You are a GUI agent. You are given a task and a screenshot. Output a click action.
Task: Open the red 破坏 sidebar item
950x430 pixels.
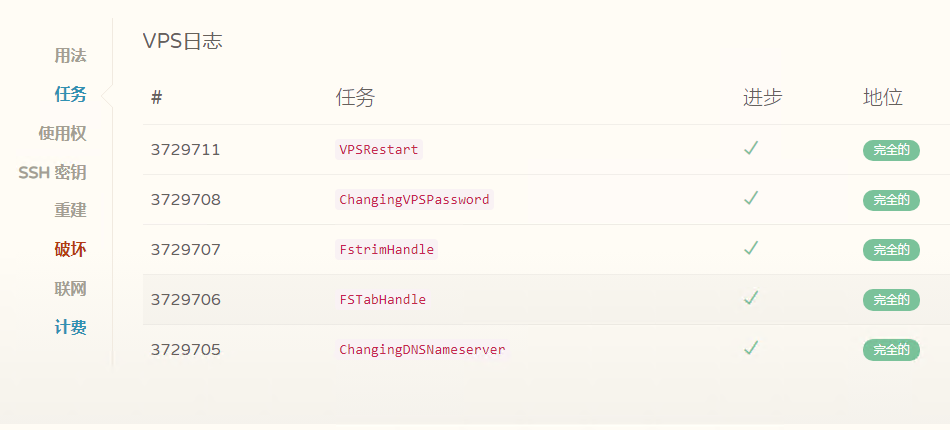pyautogui.click(x=70, y=250)
